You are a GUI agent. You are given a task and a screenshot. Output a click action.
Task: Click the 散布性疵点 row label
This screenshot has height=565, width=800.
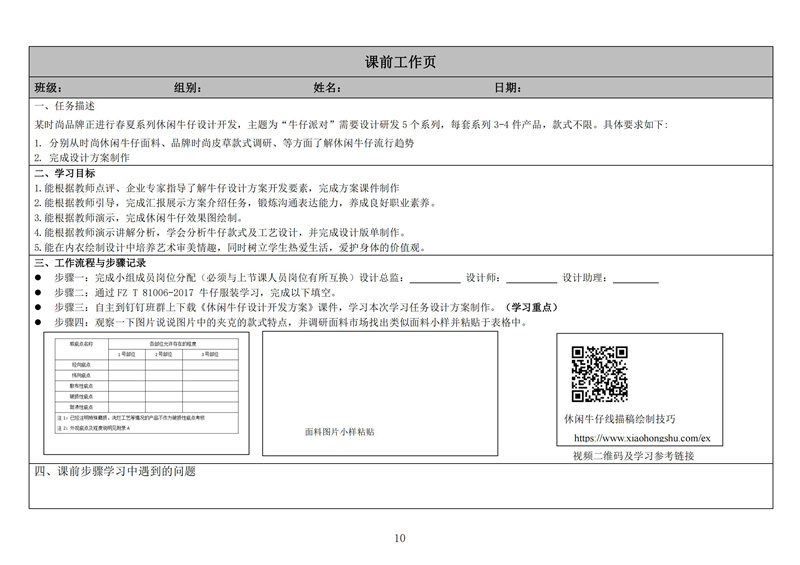click(82, 386)
